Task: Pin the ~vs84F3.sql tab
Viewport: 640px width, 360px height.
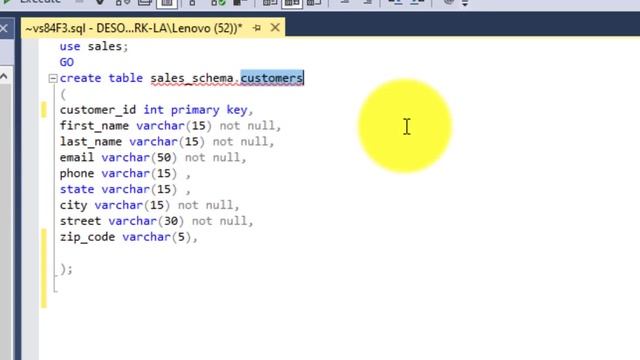Action: pyautogui.click(x=257, y=28)
